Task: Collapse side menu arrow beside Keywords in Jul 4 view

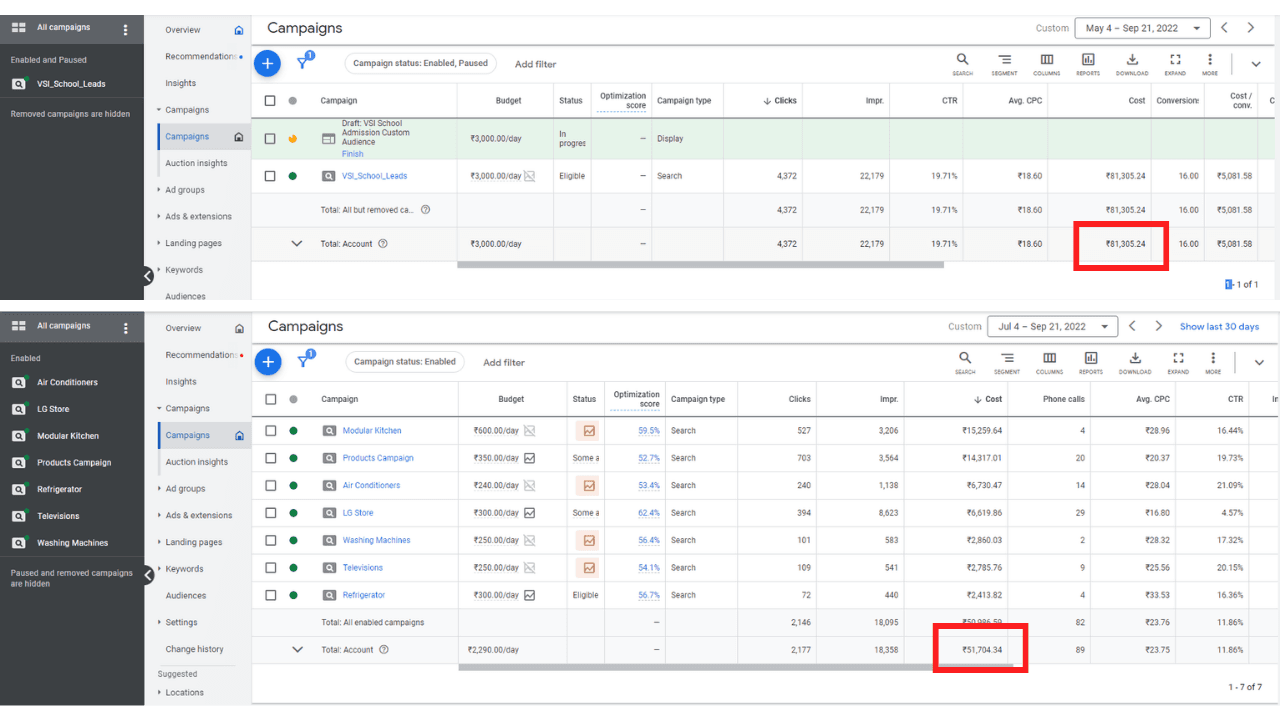Action: click(148, 575)
